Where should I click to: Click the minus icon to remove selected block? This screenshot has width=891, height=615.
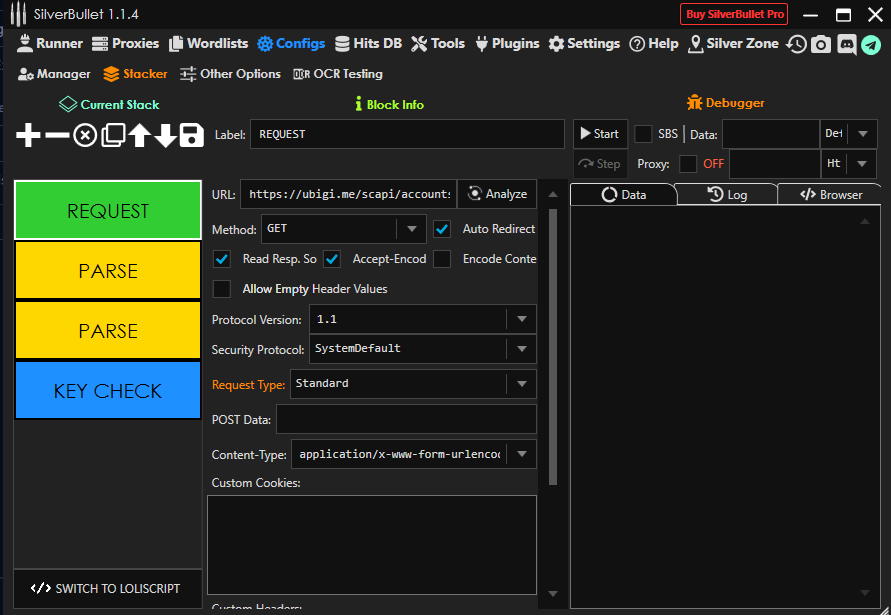pyautogui.click(x=57, y=136)
